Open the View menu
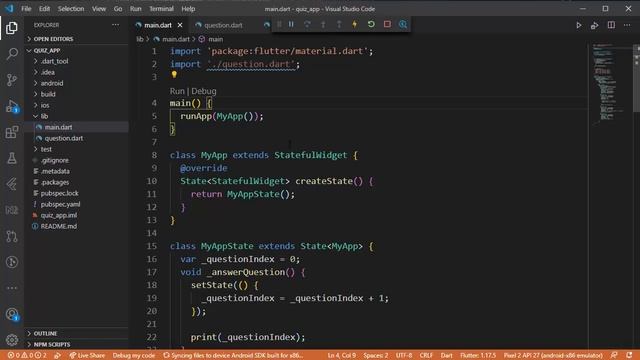Image resolution: width=640 pixels, height=360 pixels. pos(99,9)
